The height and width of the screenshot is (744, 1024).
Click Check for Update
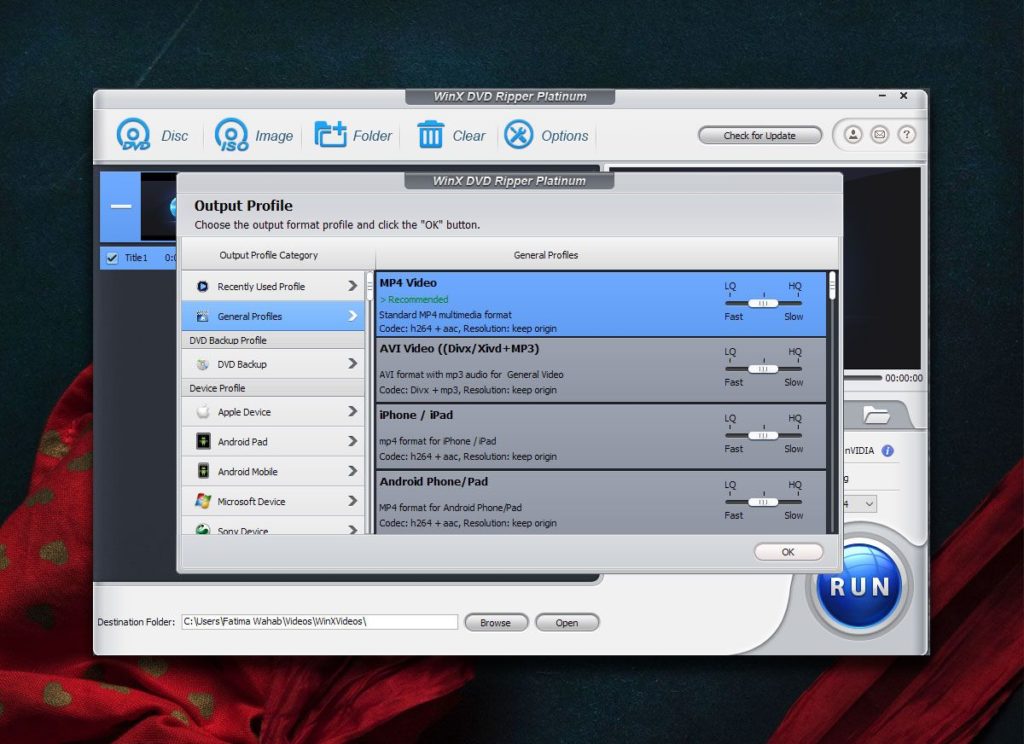tap(759, 135)
